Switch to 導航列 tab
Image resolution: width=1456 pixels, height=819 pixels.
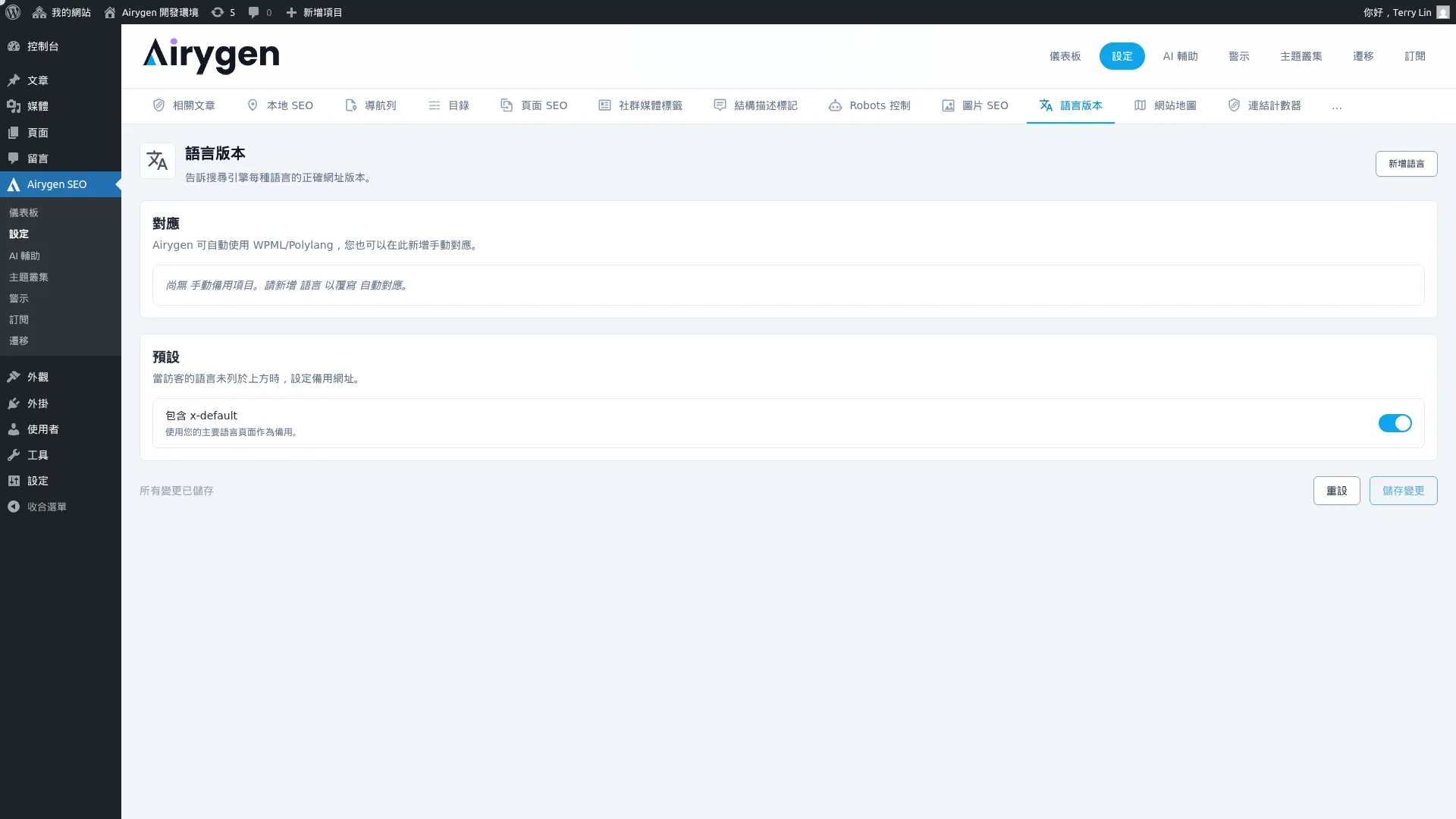click(x=371, y=105)
